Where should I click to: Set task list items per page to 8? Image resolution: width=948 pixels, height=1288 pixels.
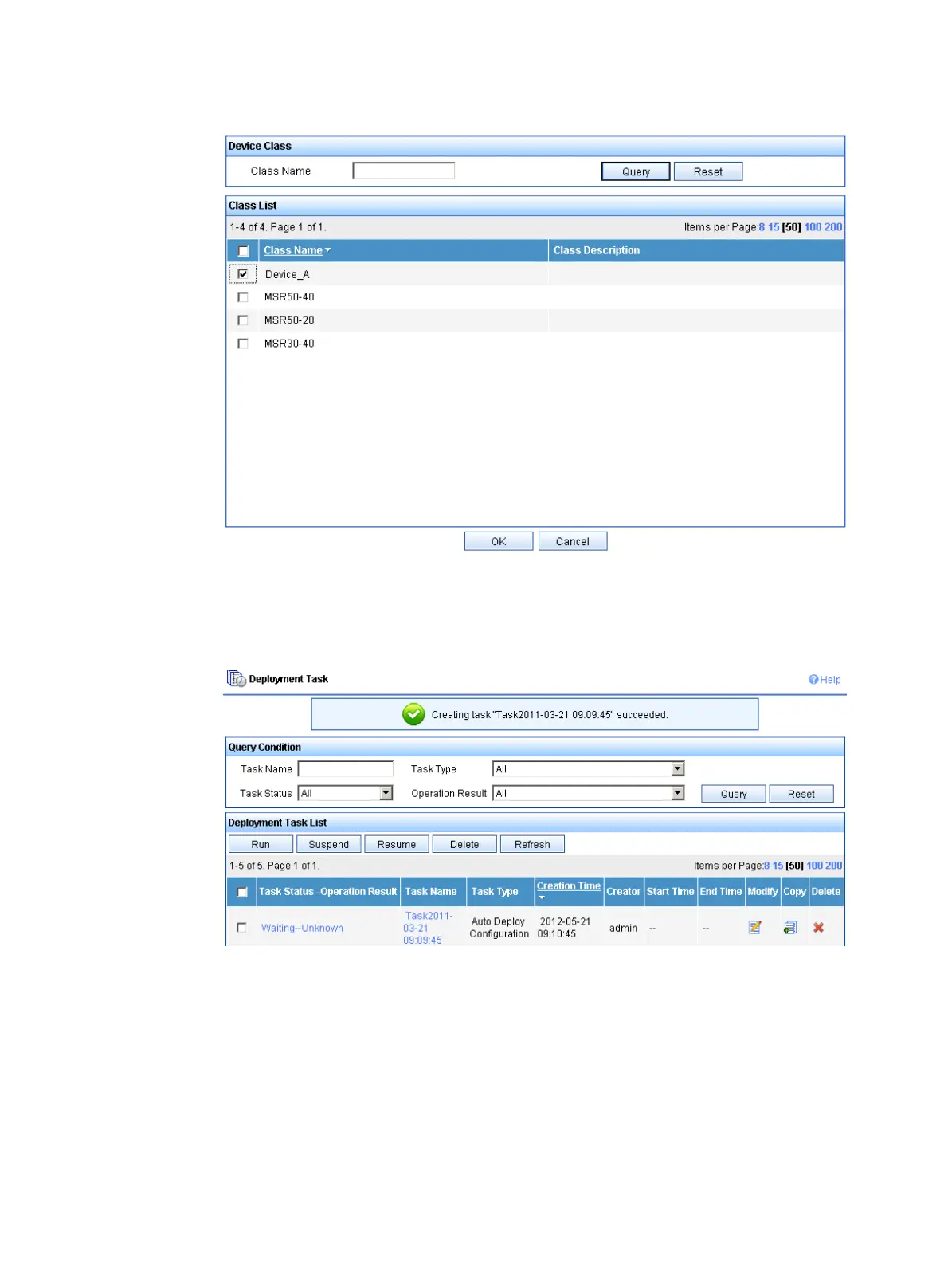point(767,866)
